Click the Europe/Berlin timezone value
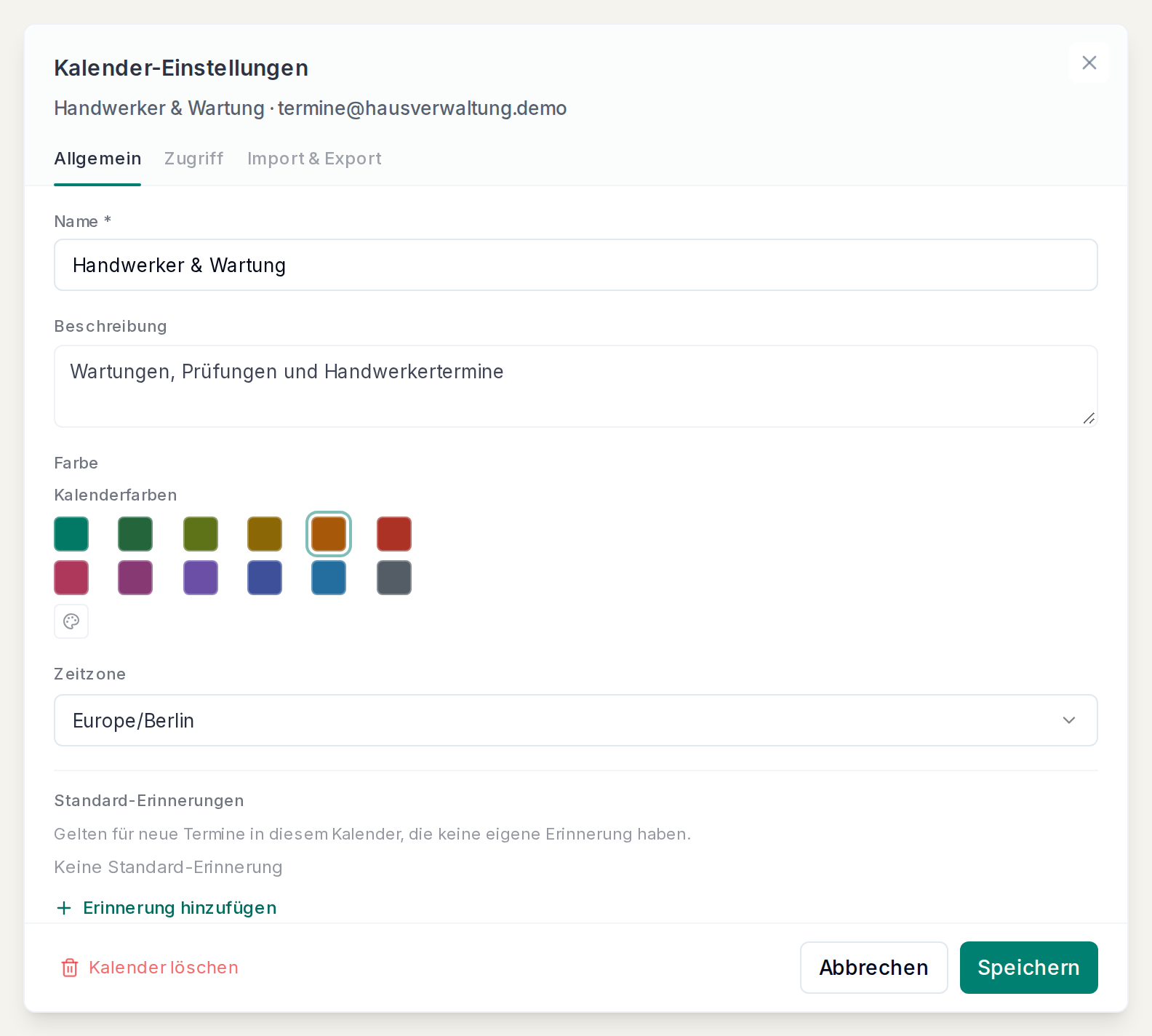This screenshot has width=1152, height=1036. (133, 720)
